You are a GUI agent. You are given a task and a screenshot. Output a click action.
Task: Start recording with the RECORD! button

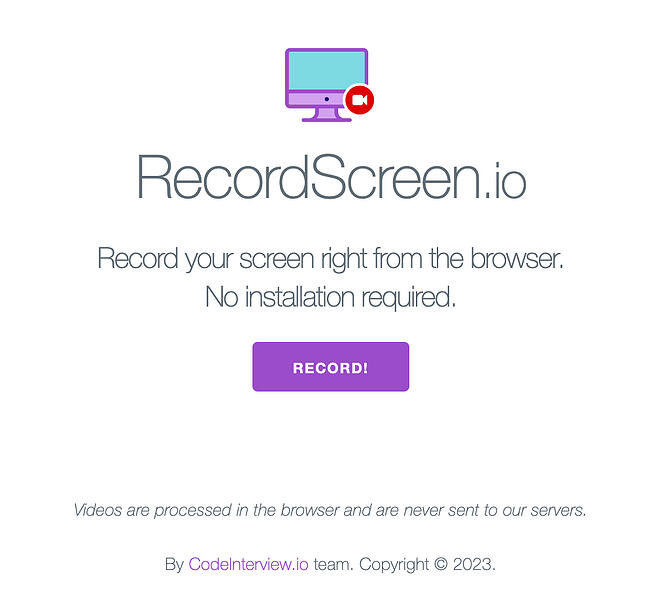pos(331,367)
